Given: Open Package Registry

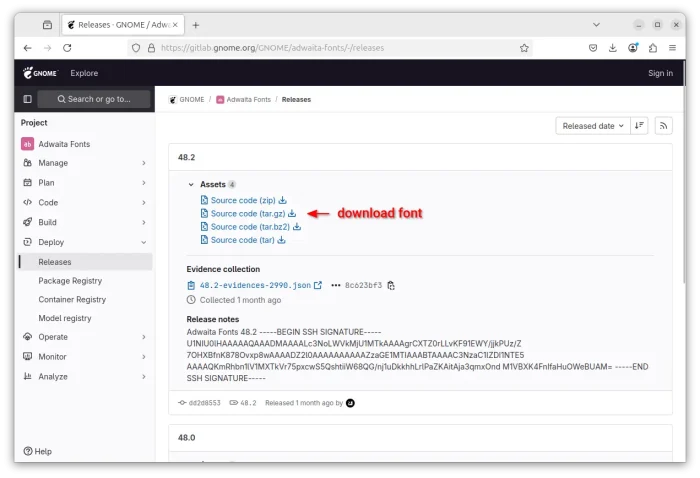Looking at the screenshot, I should pyautogui.click(x=70, y=281).
